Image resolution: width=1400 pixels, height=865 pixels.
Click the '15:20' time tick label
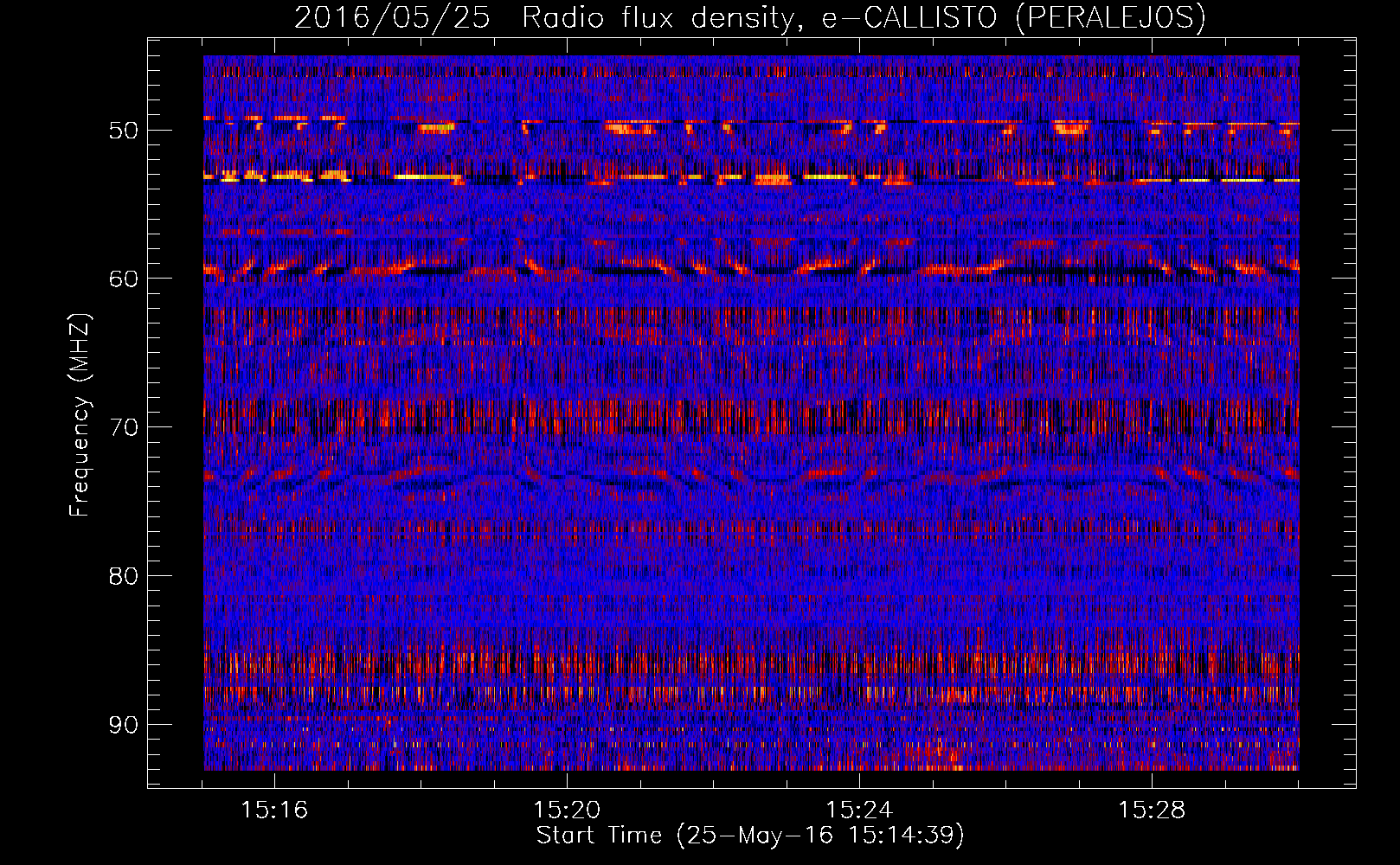[x=567, y=811]
